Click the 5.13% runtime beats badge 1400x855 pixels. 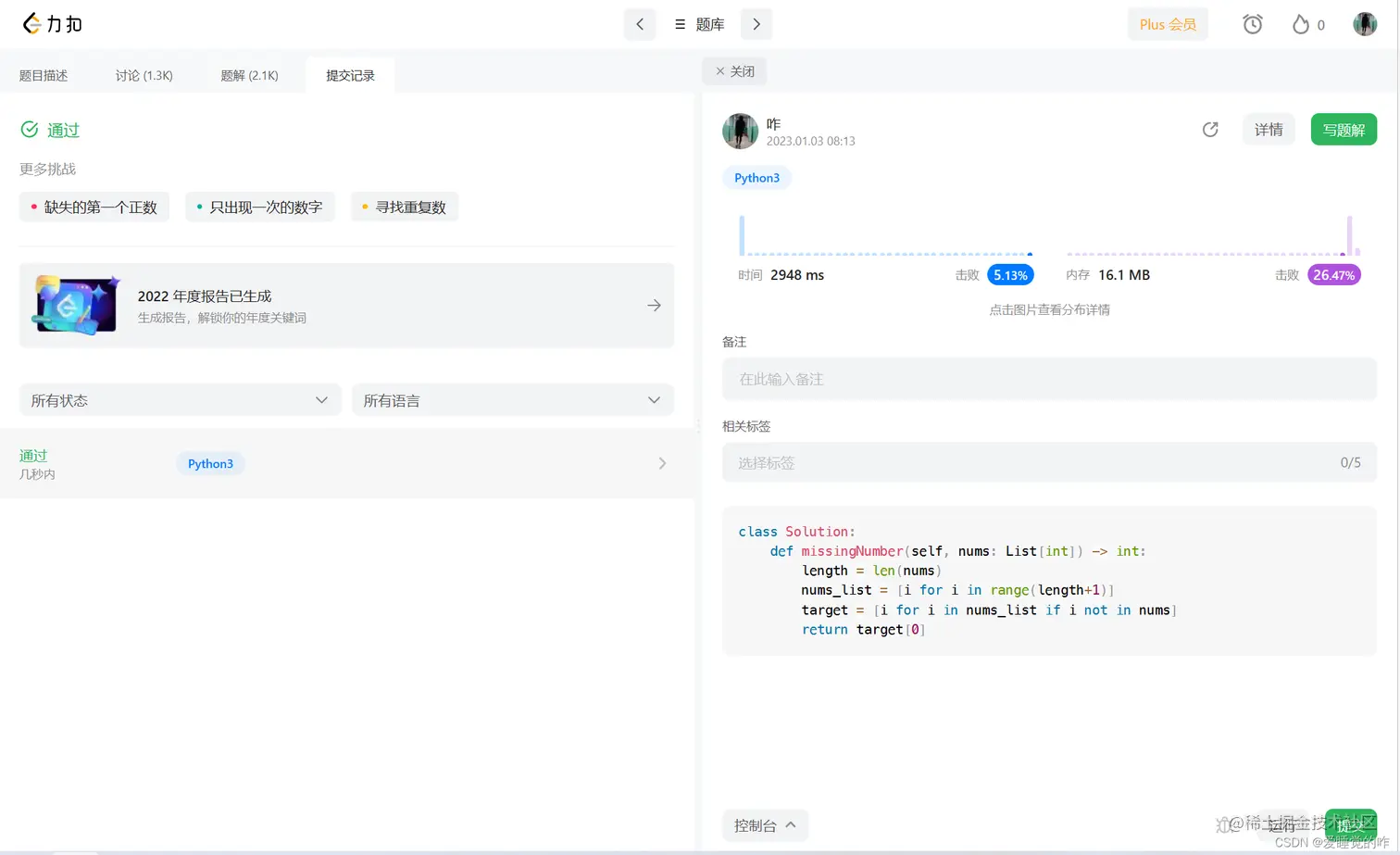coord(1010,275)
